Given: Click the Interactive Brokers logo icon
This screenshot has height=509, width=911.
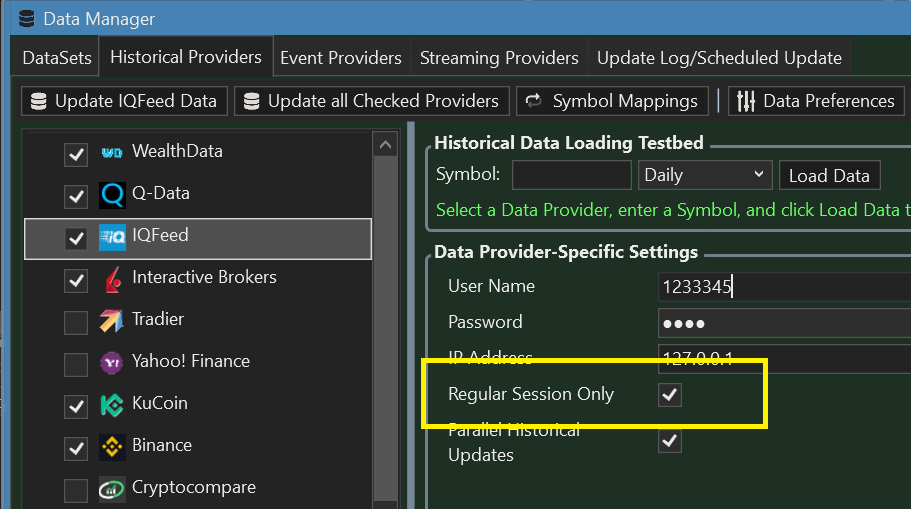Looking at the screenshot, I should [x=112, y=280].
